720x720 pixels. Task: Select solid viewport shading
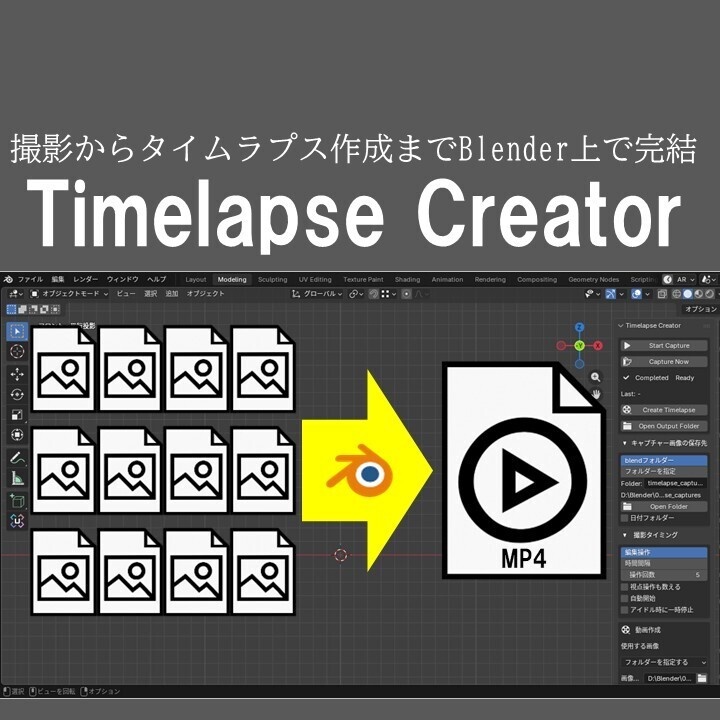coord(687,294)
